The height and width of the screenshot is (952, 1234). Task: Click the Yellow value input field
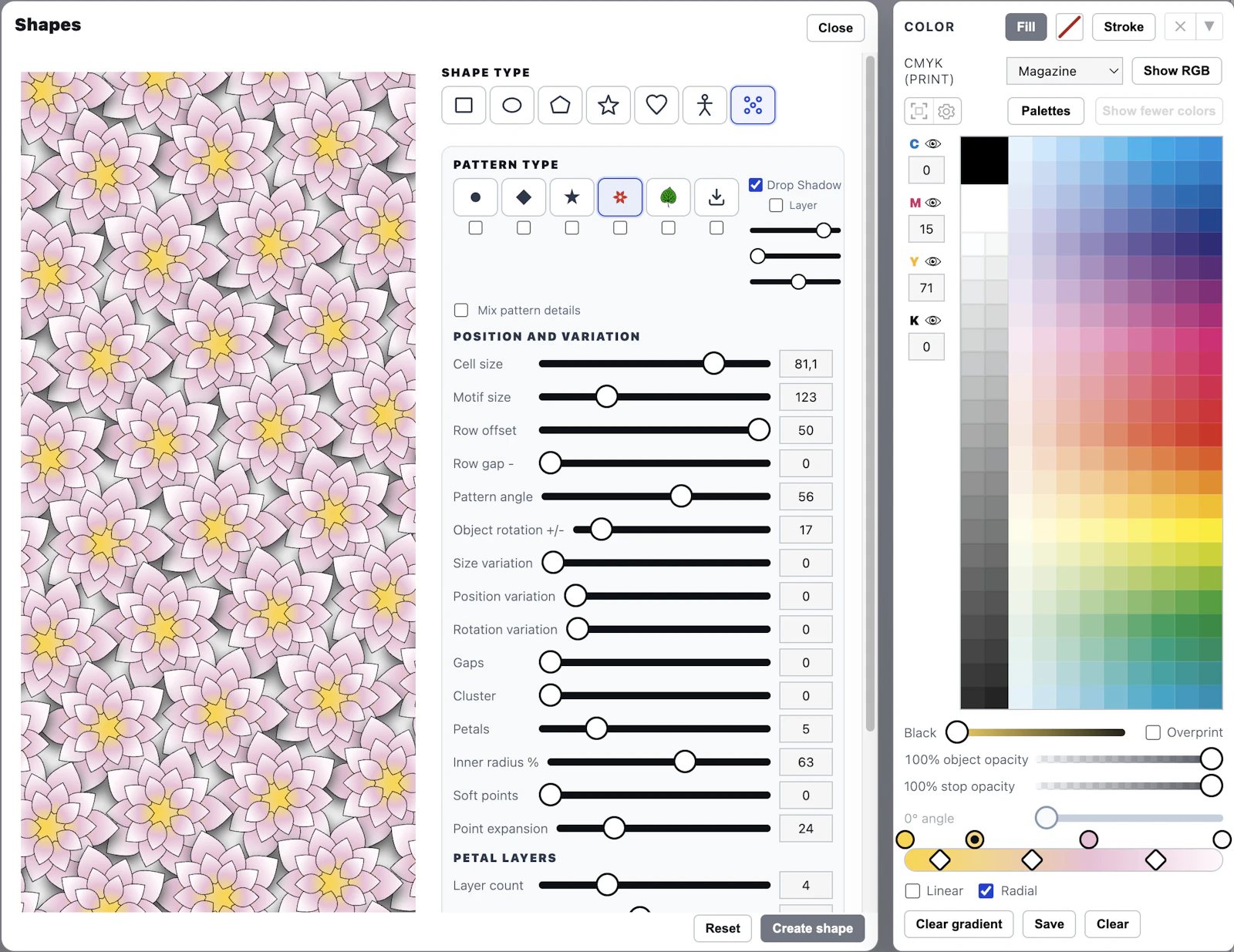926,288
